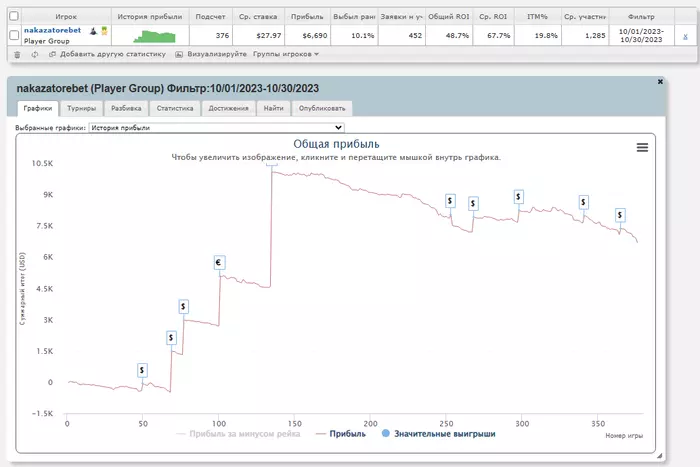The width and height of the screenshot is (700, 467).
Task: Click the $ win marker just before game 300
Action: 518,196
